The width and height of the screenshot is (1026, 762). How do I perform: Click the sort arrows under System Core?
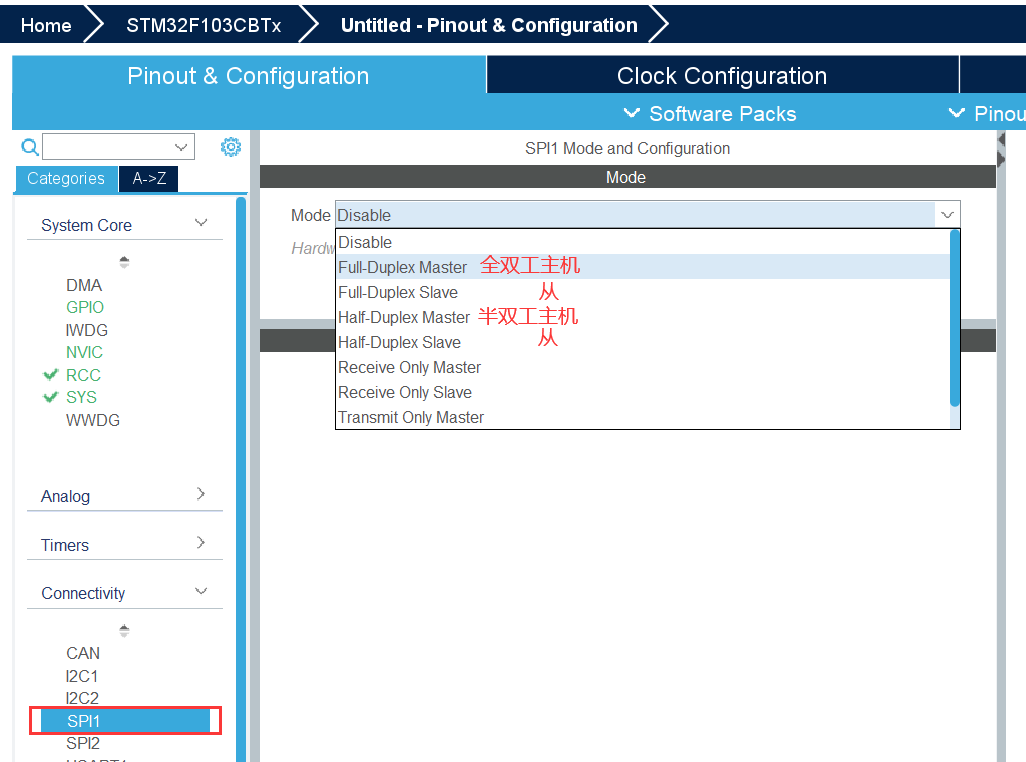pyautogui.click(x=124, y=262)
